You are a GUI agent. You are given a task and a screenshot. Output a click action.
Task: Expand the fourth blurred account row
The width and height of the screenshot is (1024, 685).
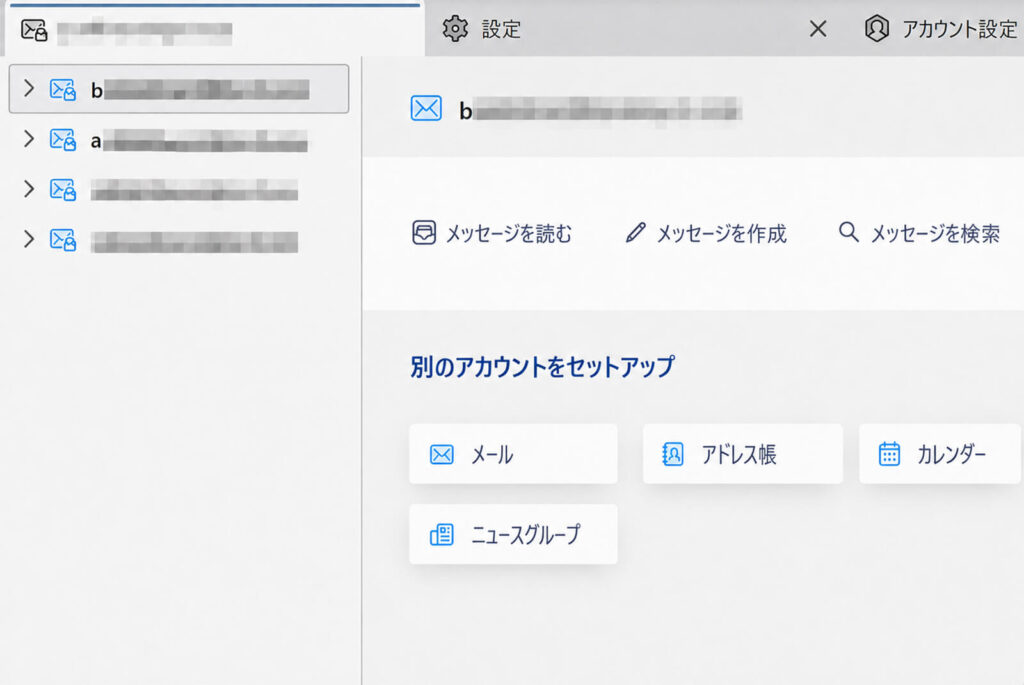29,239
